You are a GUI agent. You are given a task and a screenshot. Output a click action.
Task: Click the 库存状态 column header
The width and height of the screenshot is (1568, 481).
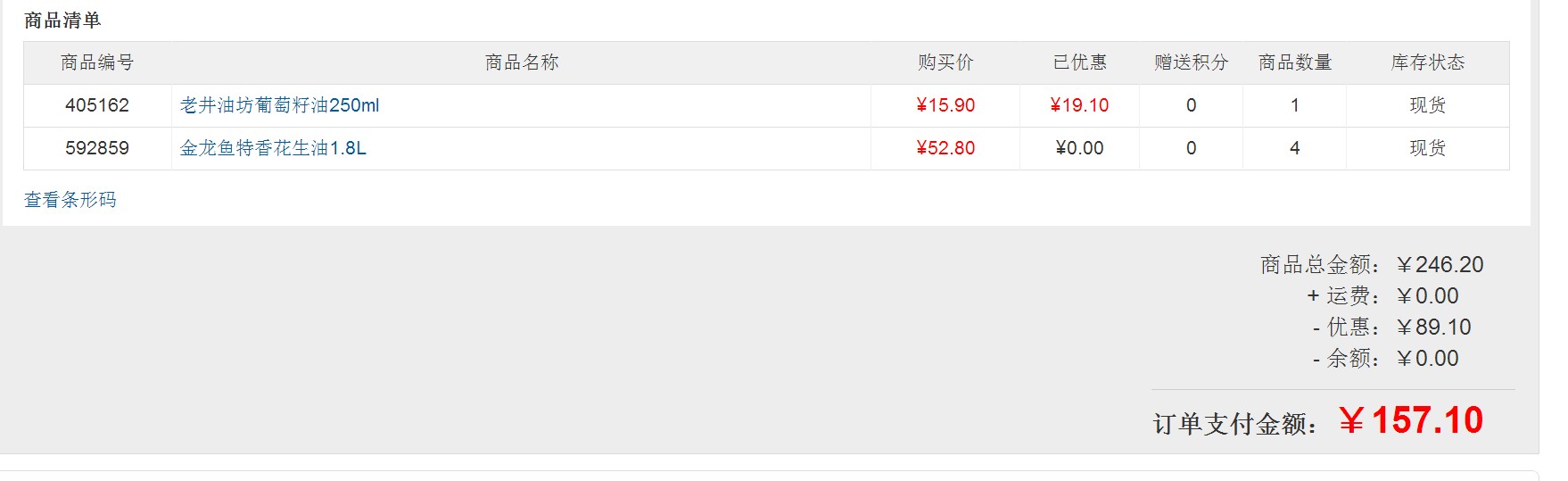(1427, 62)
